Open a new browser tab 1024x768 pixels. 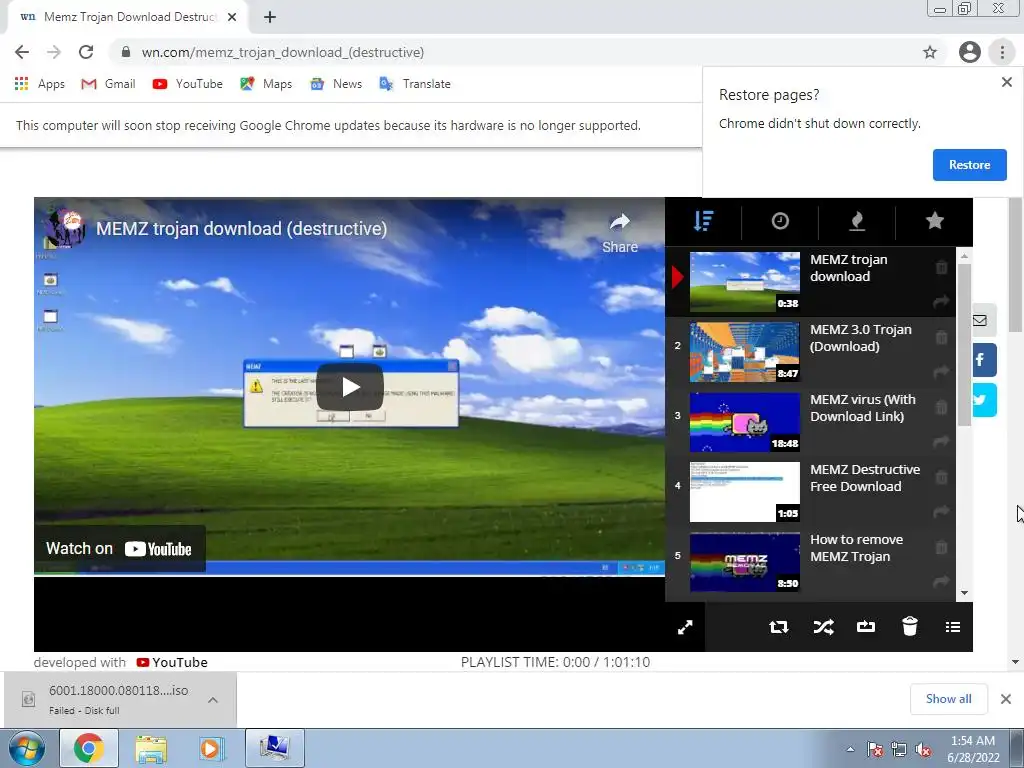pos(270,17)
